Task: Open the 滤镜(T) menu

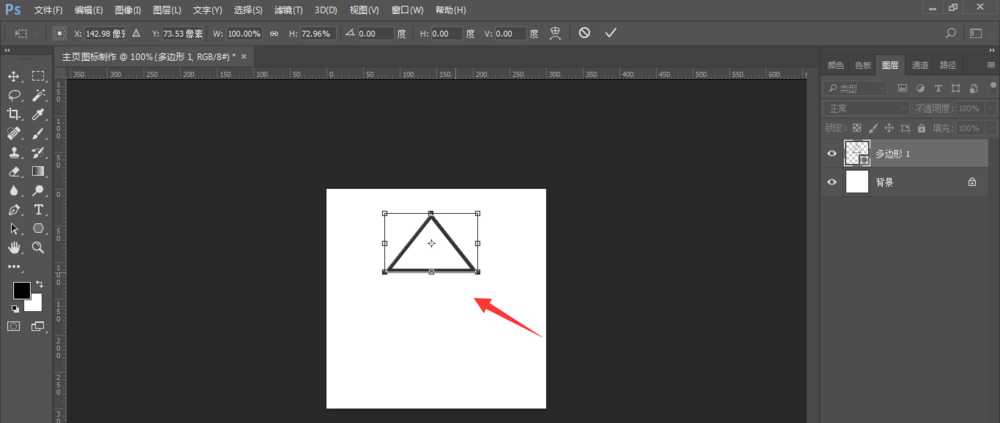Action: click(288, 9)
